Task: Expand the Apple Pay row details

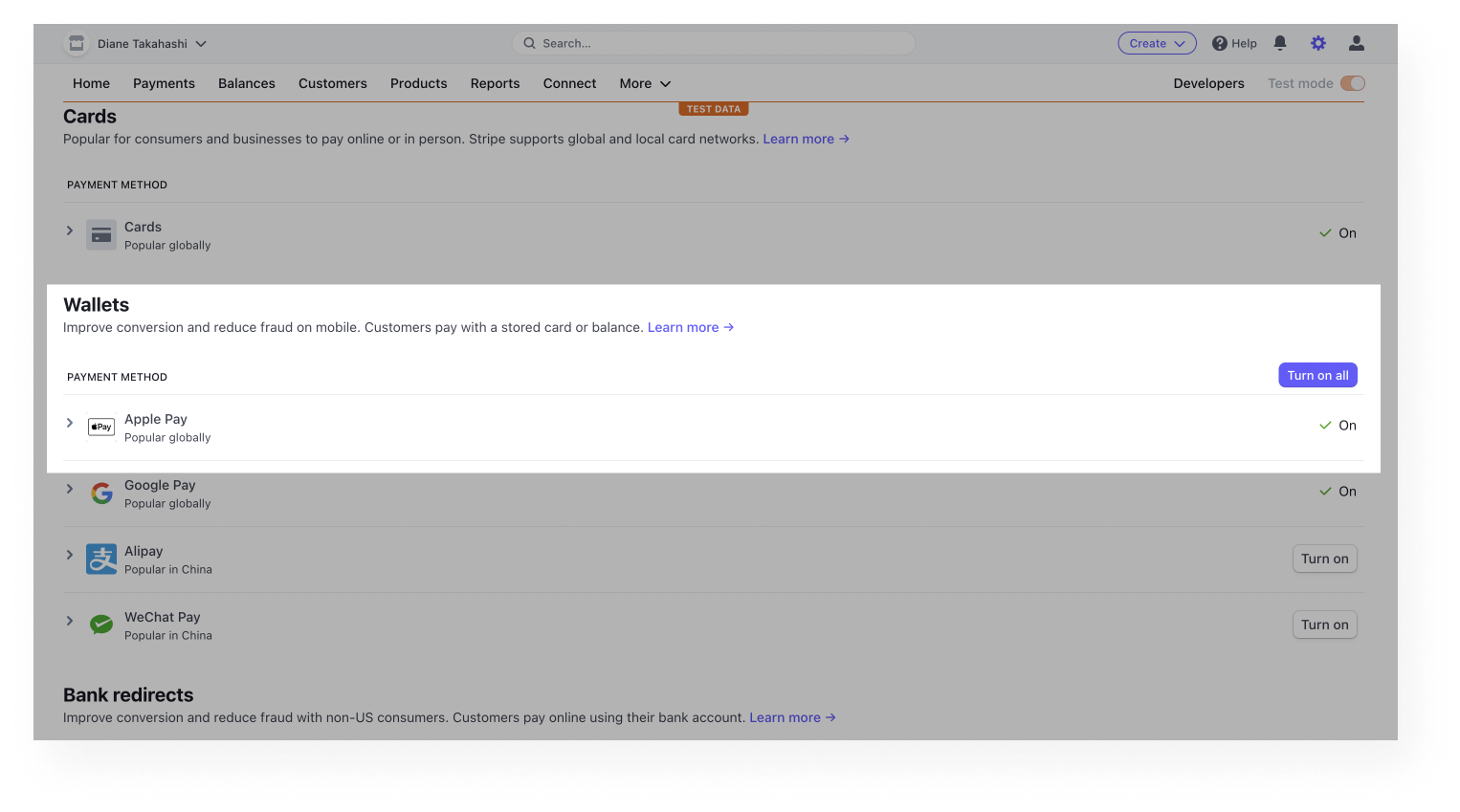Action: (x=69, y=423)
